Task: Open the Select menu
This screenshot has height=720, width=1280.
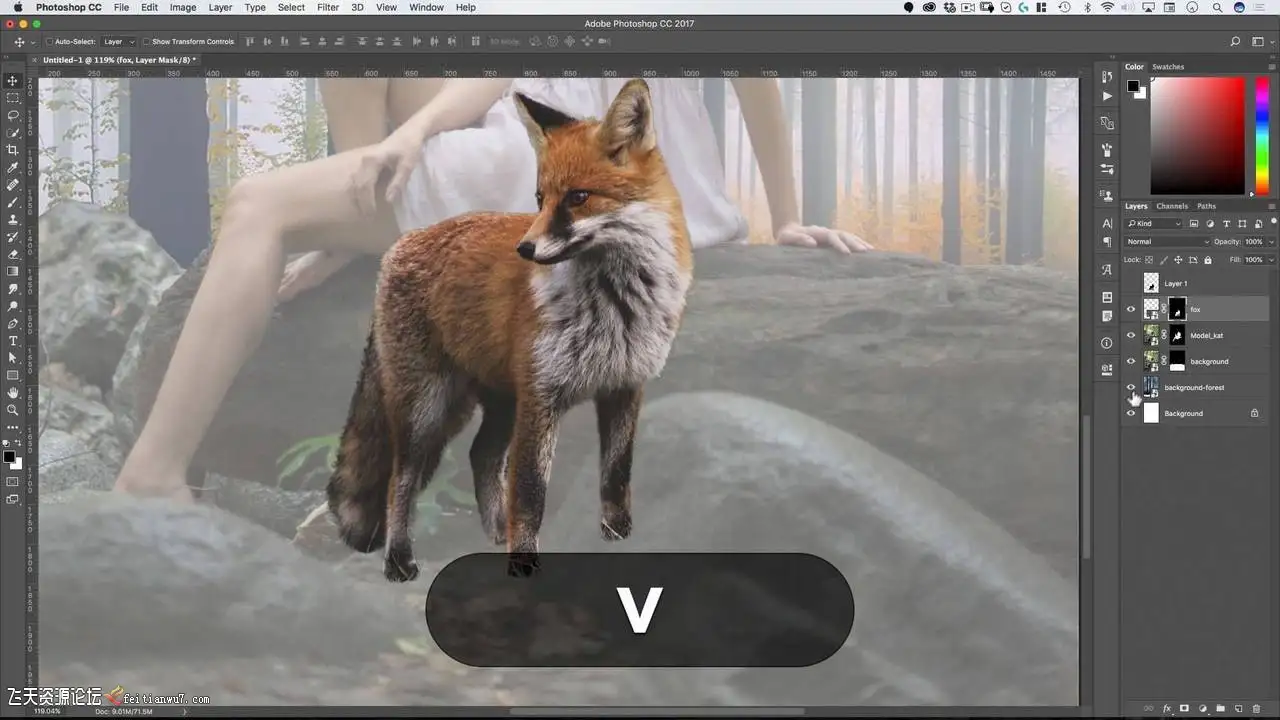Action: click(x=291, y=7)
